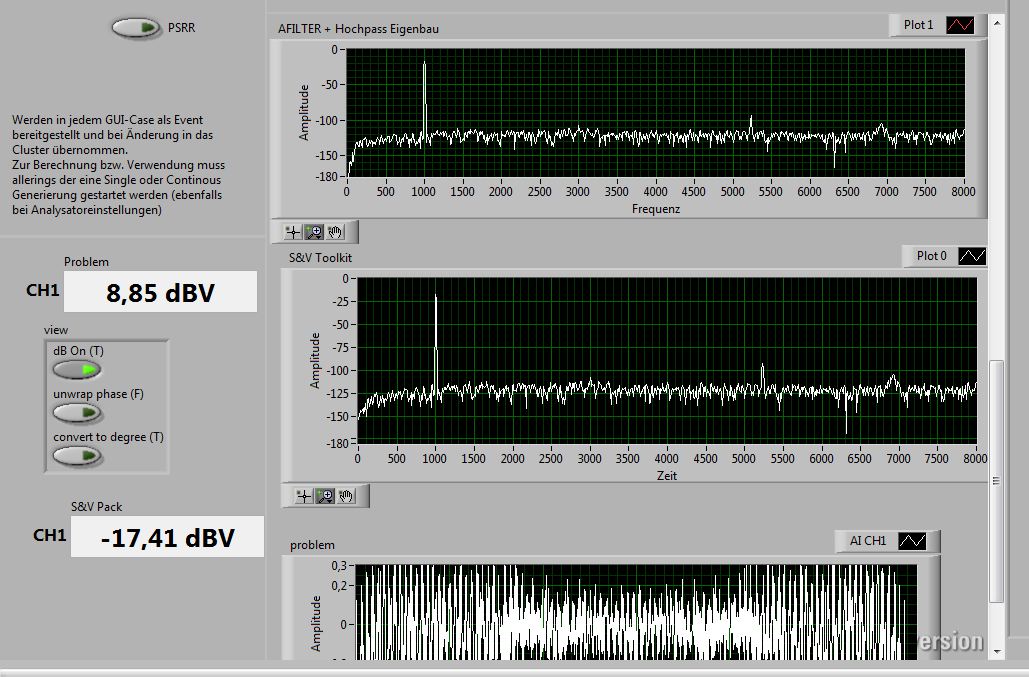Click the vertical scrollbar thumb
1029x677 pixels.
point(997,480)
